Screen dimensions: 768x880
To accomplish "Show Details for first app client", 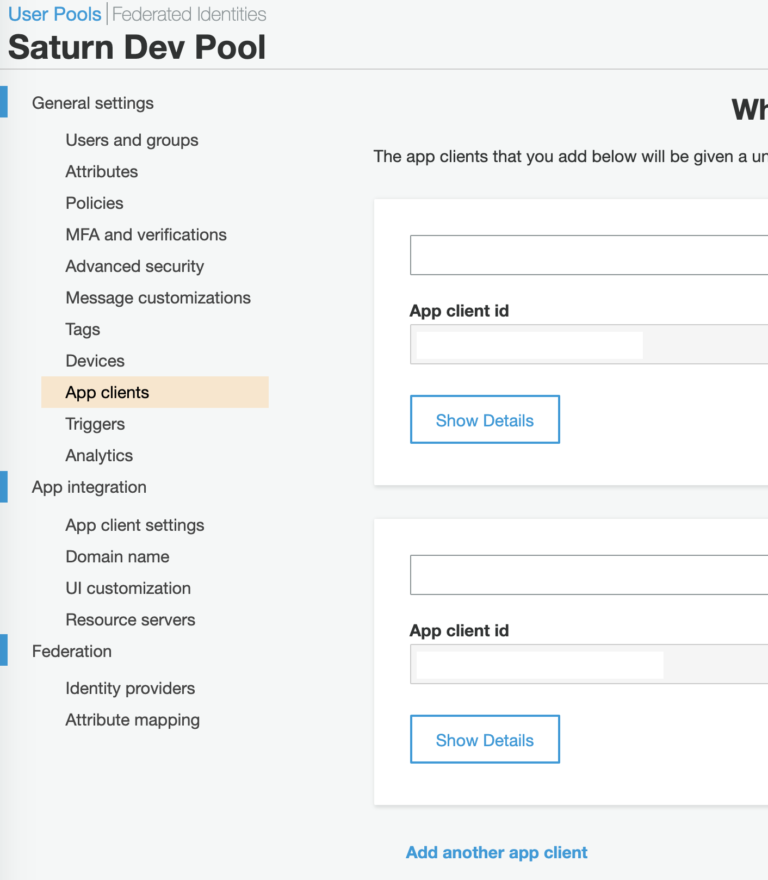I will [485, 420].
